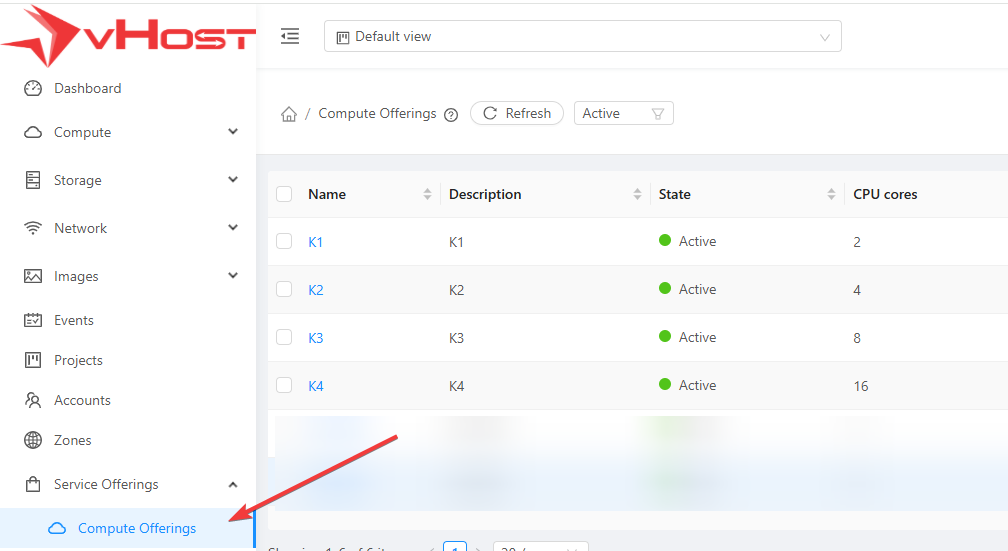Go to Events in sidebar

pos(73,320)
